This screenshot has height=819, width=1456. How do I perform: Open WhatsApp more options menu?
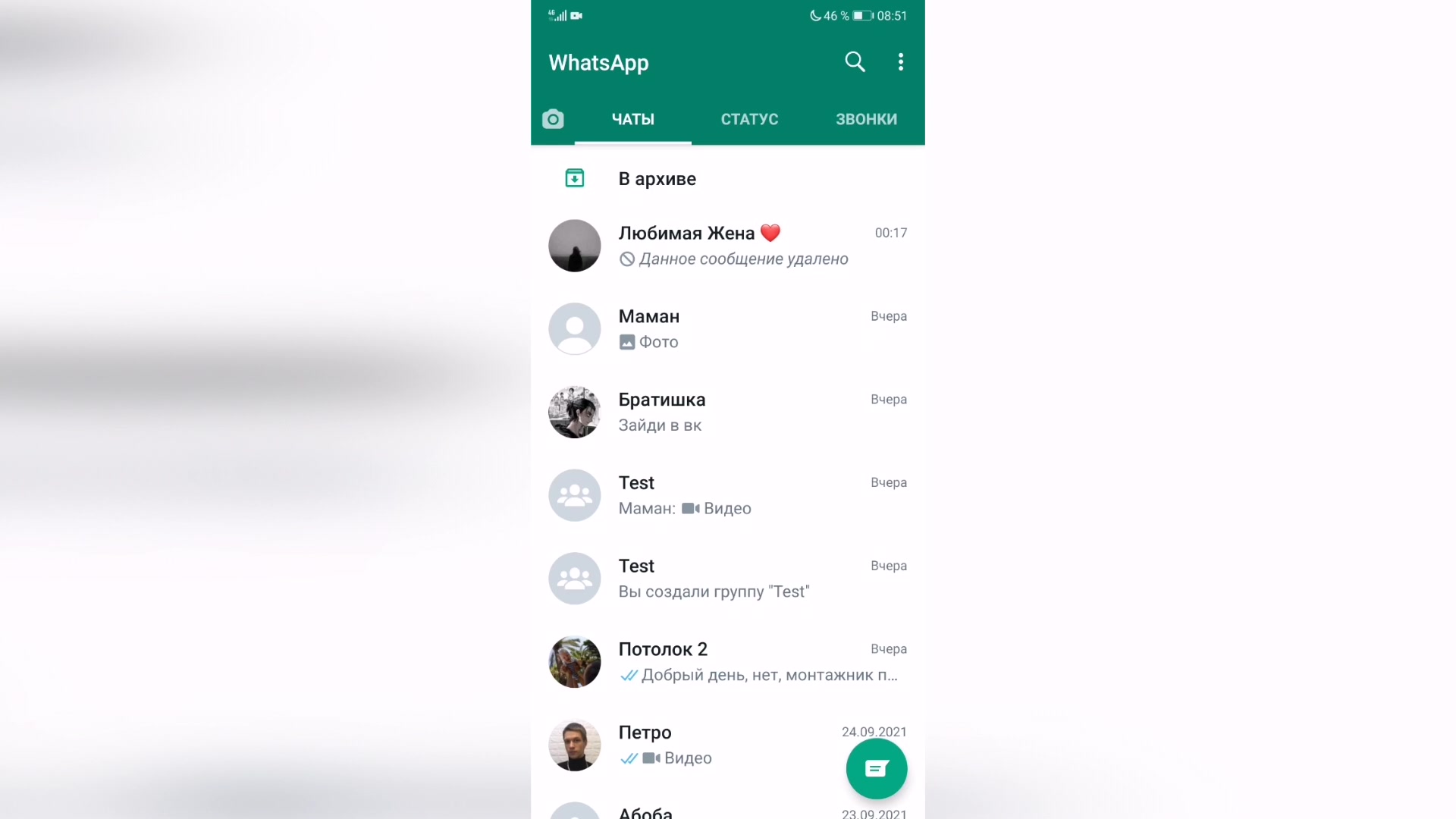point(900,62)
